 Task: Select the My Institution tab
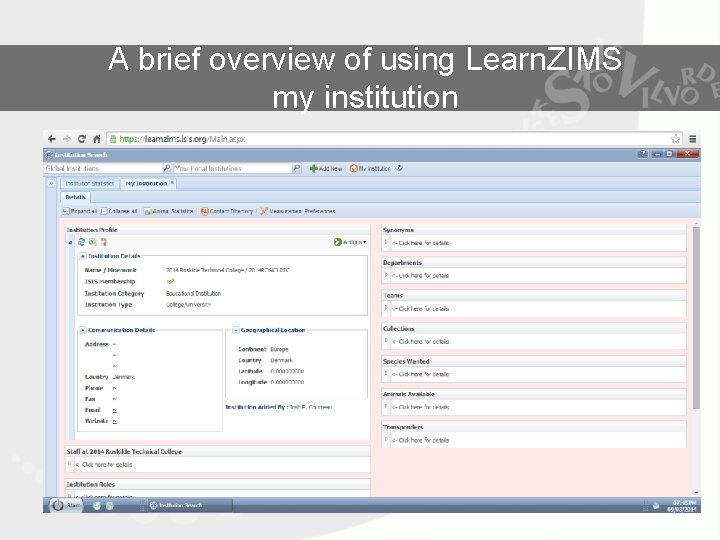146,184
